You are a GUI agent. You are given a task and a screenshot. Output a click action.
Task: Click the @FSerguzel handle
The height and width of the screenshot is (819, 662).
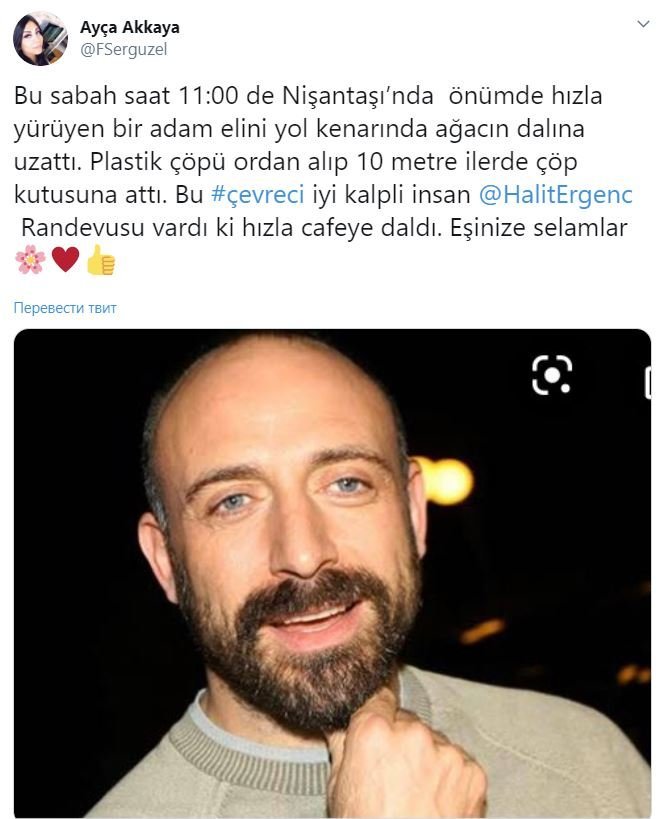click(x=123, y=50)
